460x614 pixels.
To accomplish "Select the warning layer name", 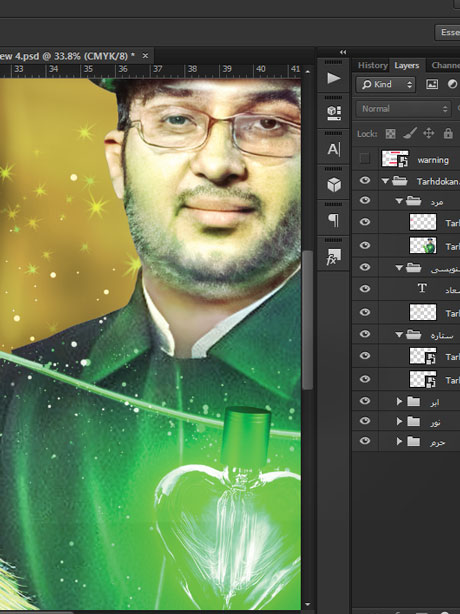I will (433, 160).
